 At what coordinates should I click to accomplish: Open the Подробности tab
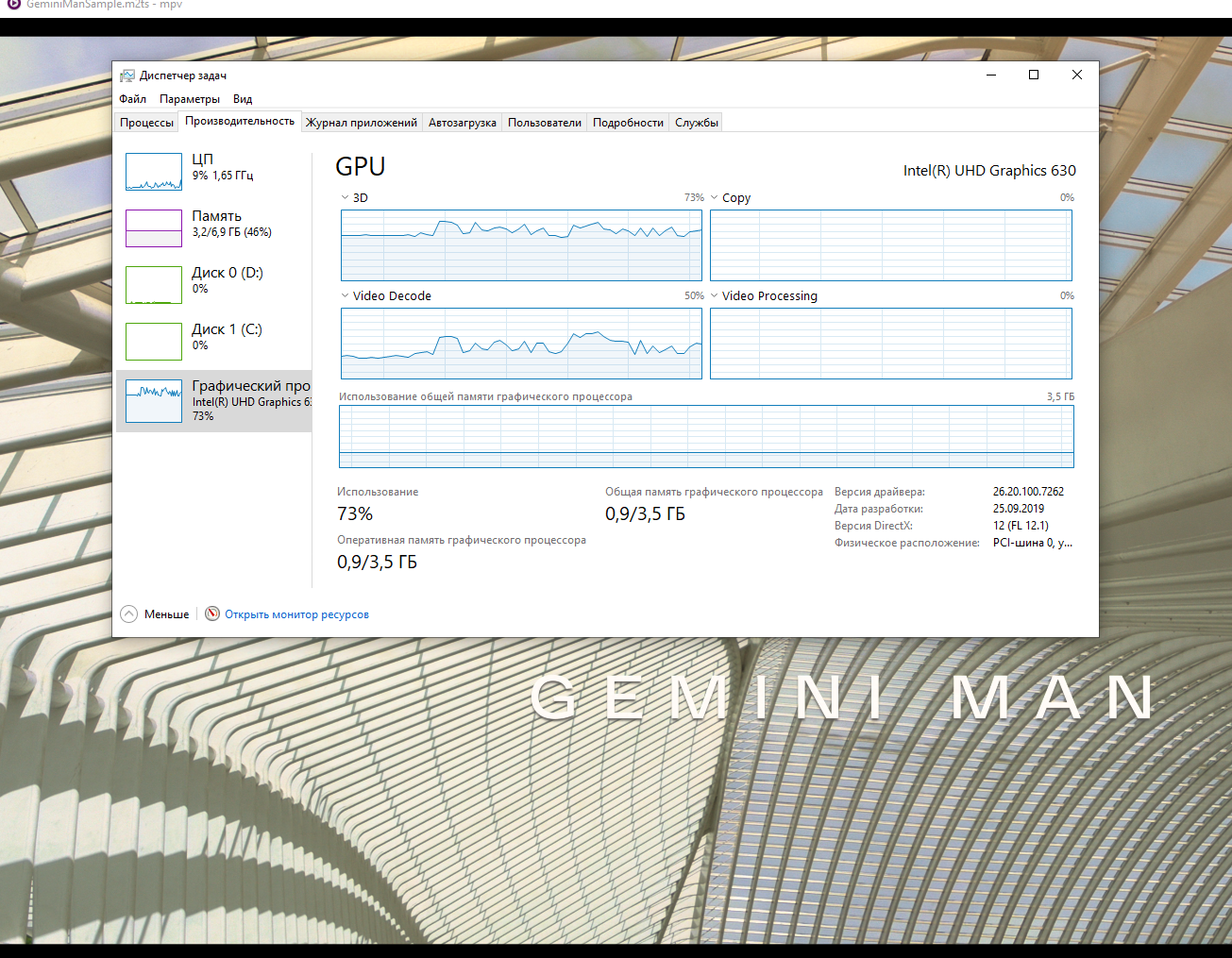pyautogui.click(x=628, y=123)
